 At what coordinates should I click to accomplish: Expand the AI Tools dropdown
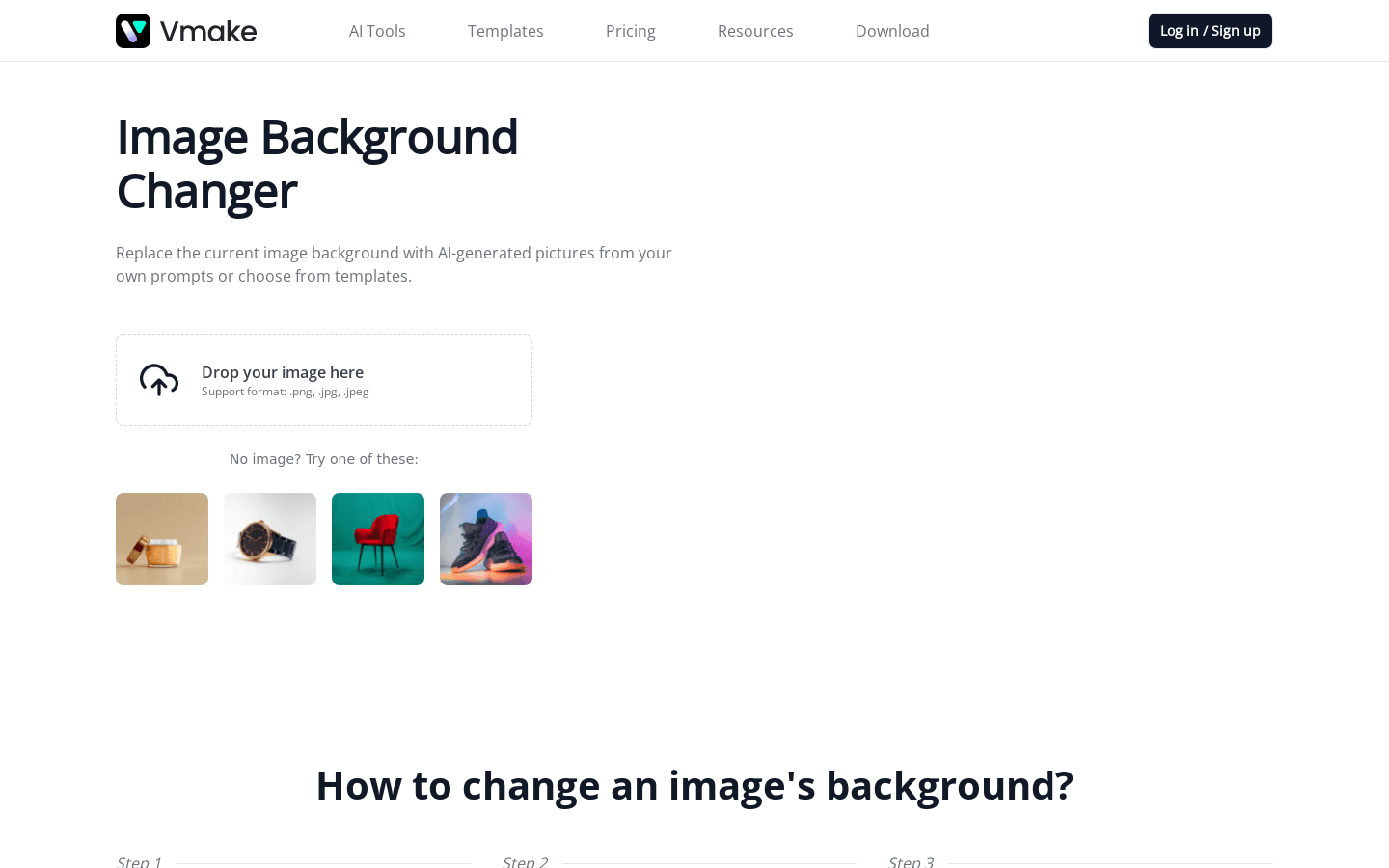tap(377, 31)
